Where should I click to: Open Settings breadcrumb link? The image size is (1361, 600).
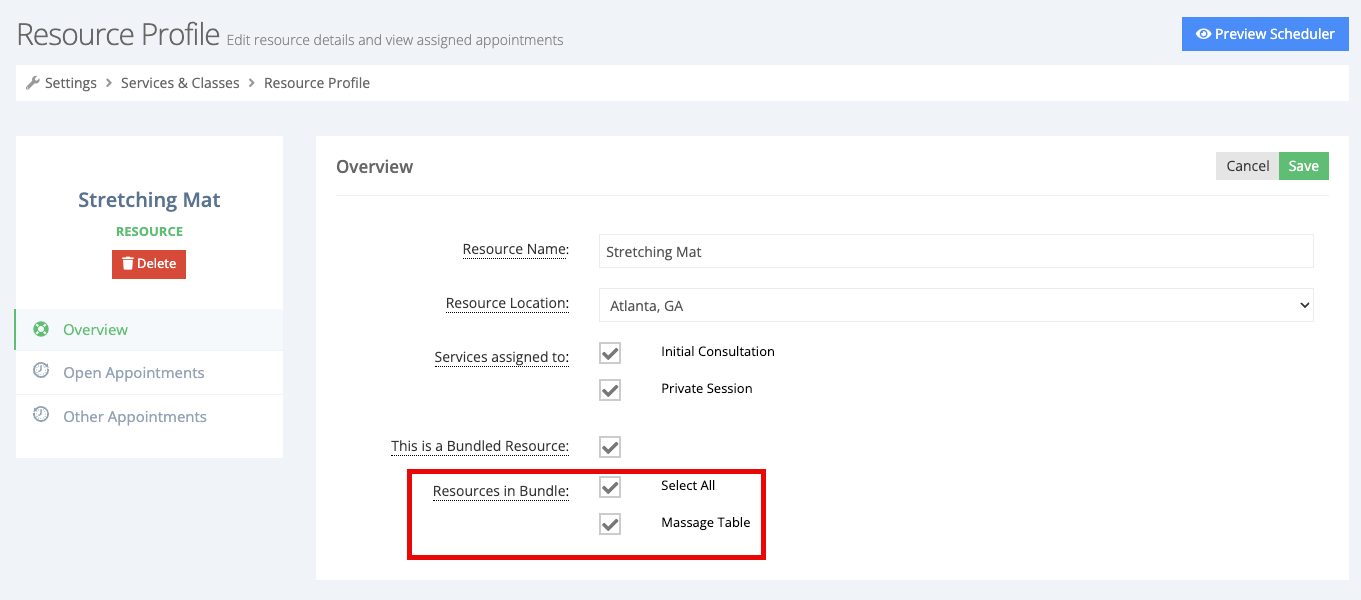pyautogui.click(x=71, y=83)
